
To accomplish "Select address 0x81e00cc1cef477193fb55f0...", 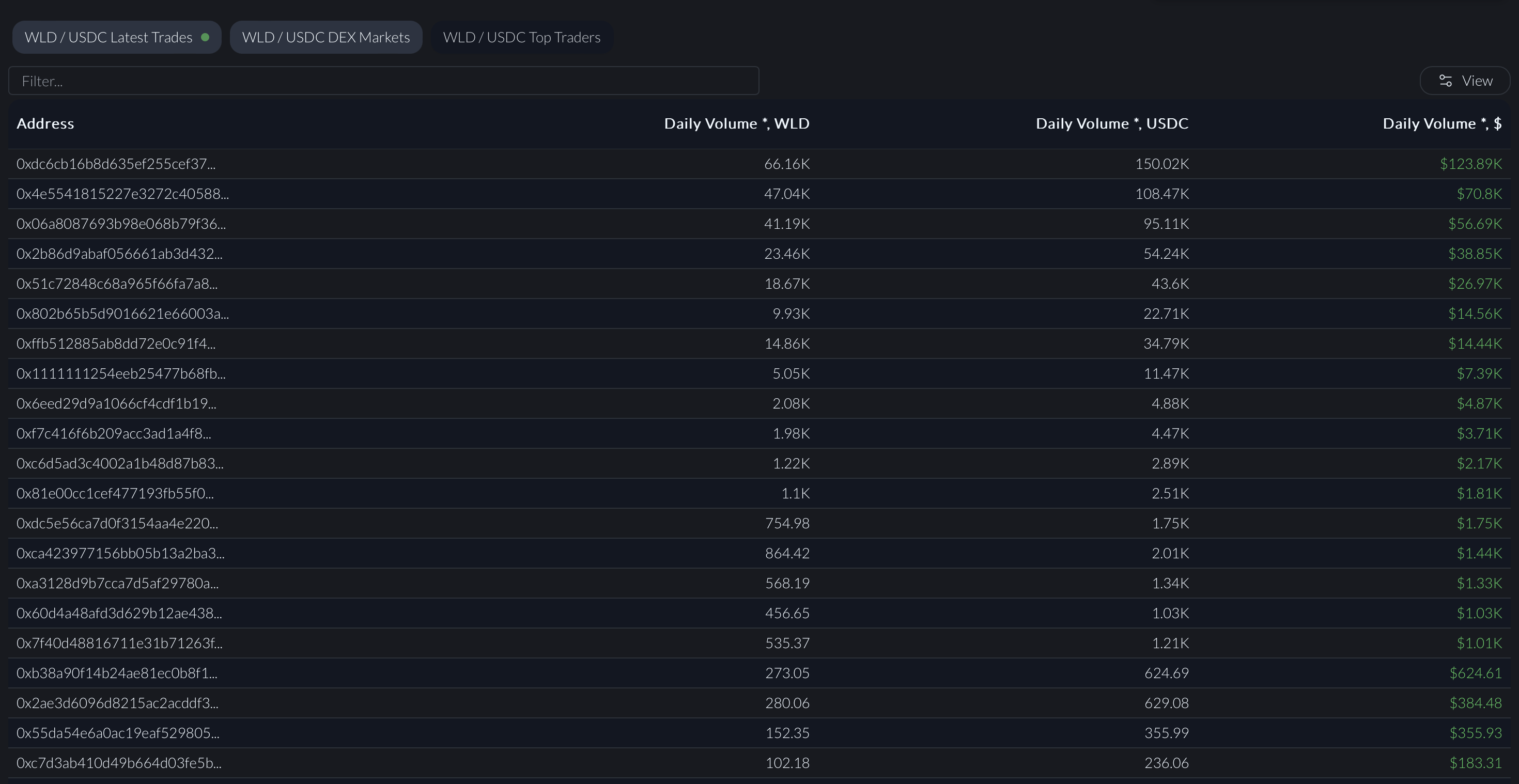I will click(x=115, y=493).
